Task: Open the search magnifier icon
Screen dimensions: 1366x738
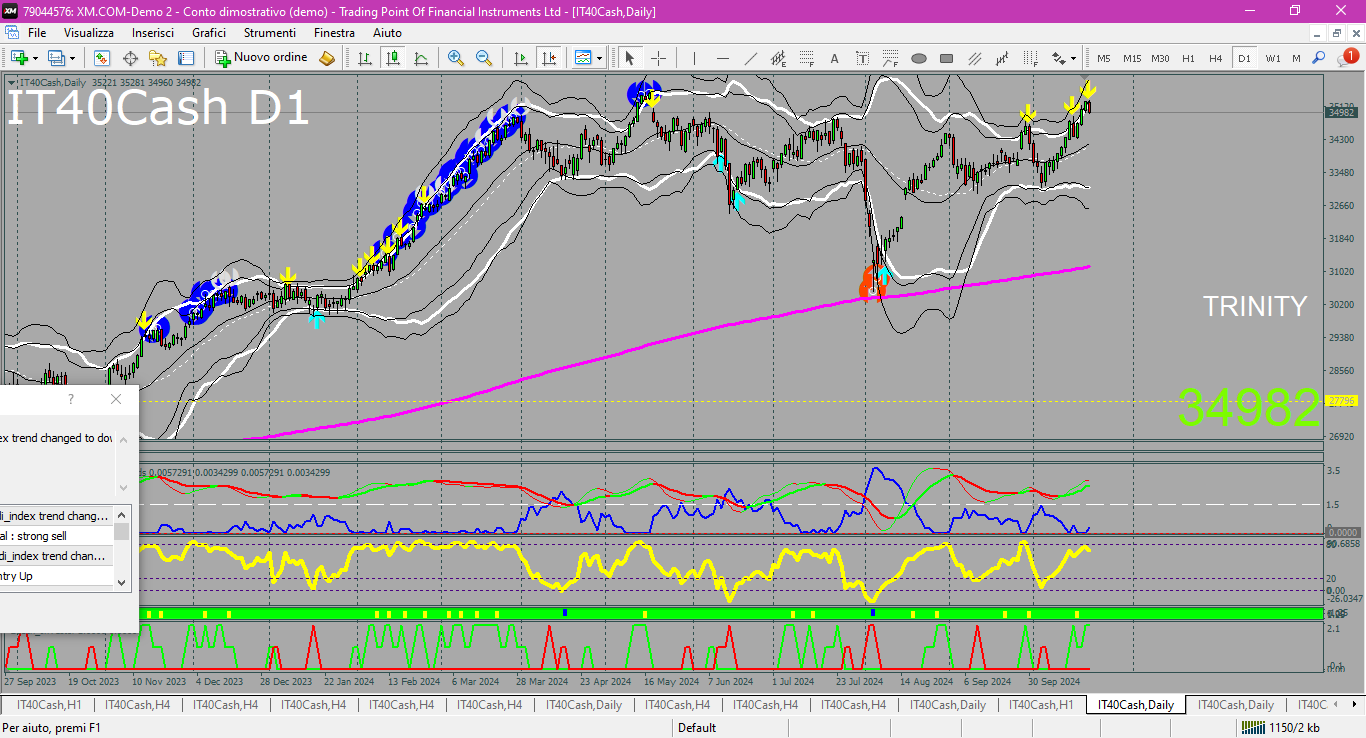Action: click(1320, 58)
